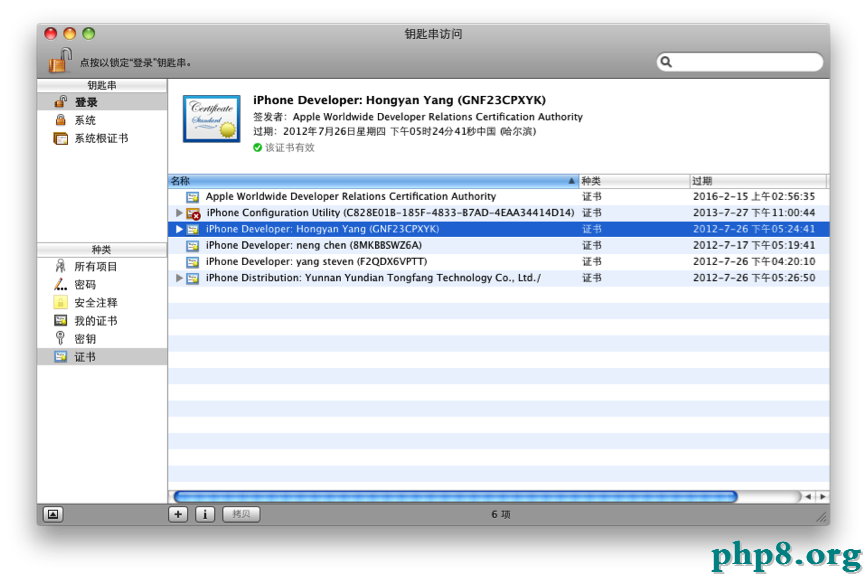Click in the search field
The image size is (867, 576).
[745, 62]
